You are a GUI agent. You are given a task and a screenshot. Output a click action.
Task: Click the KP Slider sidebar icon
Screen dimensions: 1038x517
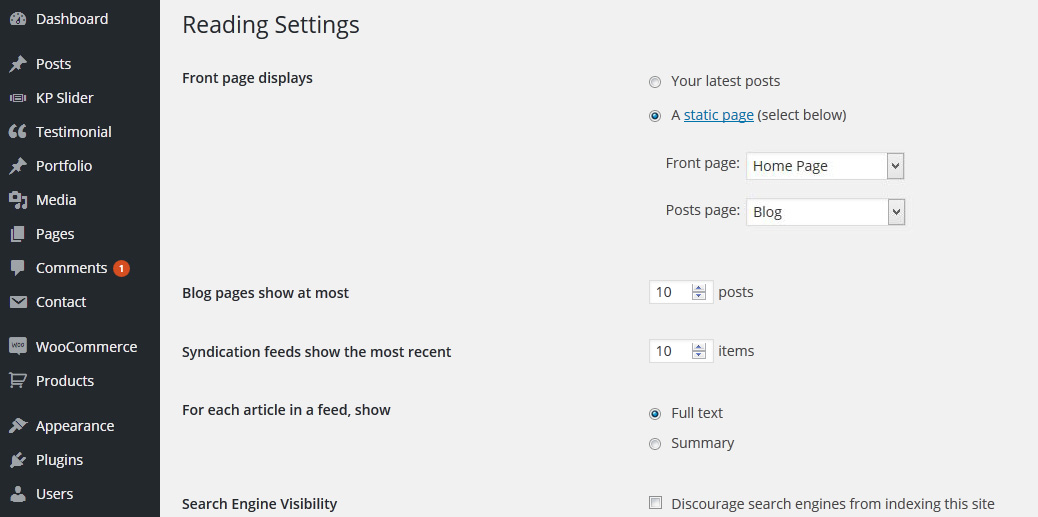point(17,98)
